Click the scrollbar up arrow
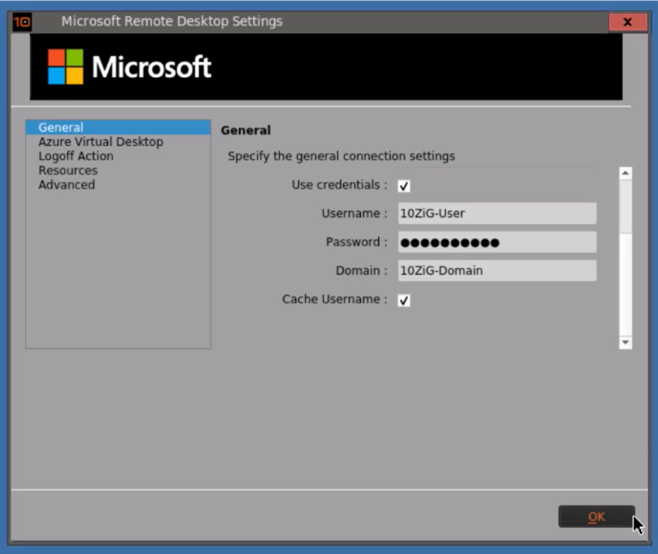 (x=625, y=173)
